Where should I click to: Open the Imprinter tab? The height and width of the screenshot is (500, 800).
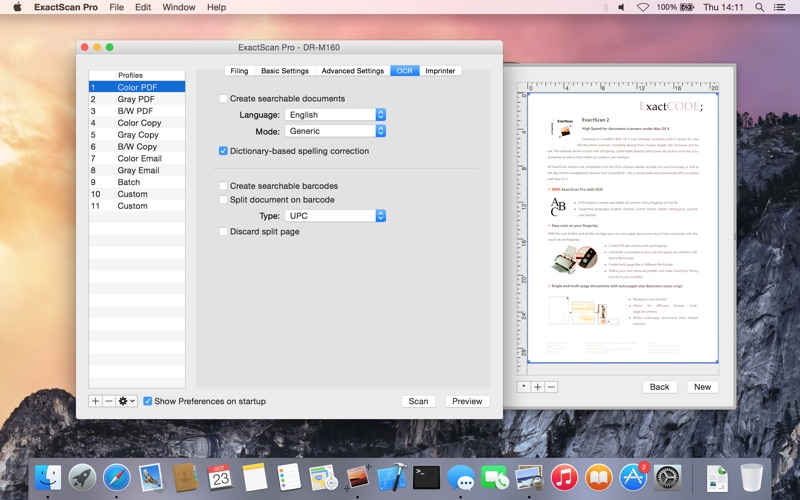(x=440, y=71)
